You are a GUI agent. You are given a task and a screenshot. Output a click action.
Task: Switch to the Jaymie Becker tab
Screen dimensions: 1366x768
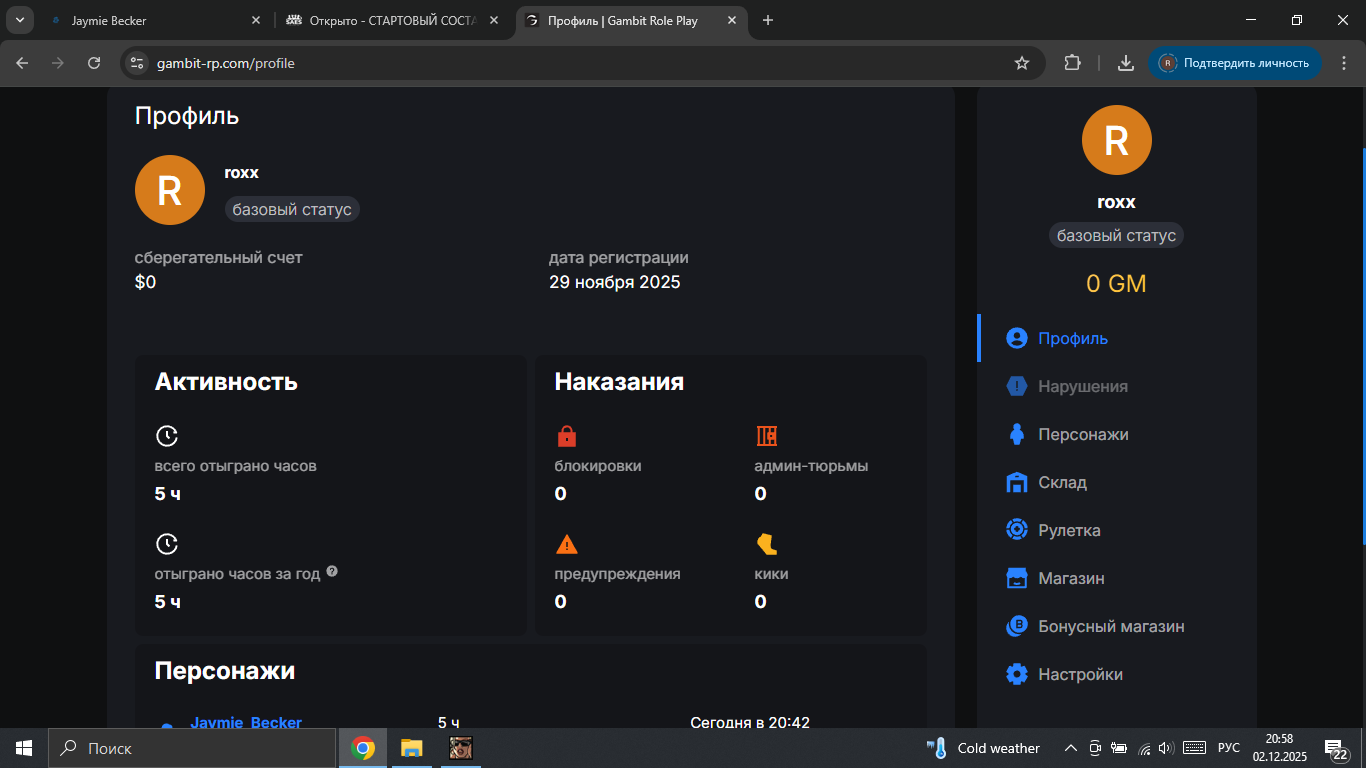(x=150, y=20)
